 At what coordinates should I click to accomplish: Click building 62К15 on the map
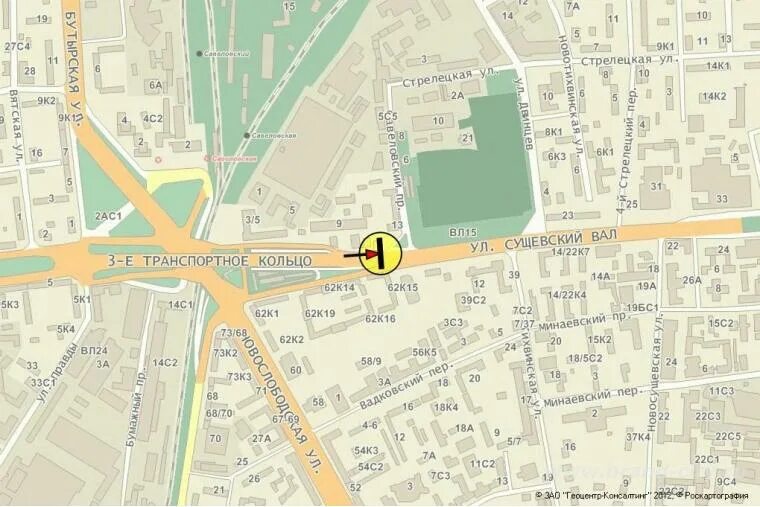click(x=402, y=287)
